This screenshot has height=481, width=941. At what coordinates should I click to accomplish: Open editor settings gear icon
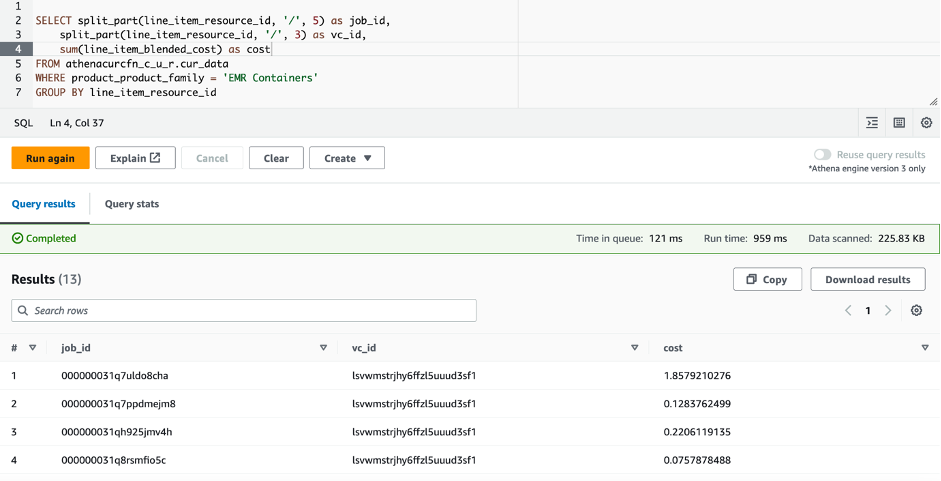click(x=927, y=123)
